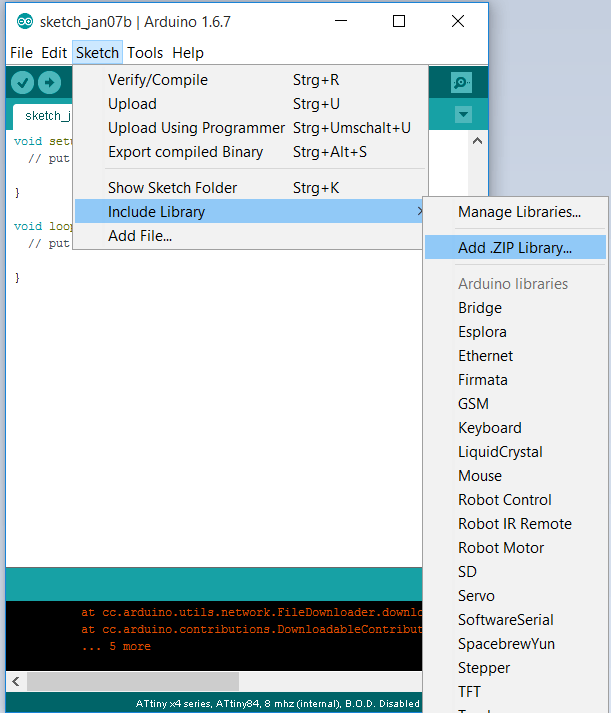611x713 pixels.
Task: Close the Sketch menu
Action: coord(97,53)
